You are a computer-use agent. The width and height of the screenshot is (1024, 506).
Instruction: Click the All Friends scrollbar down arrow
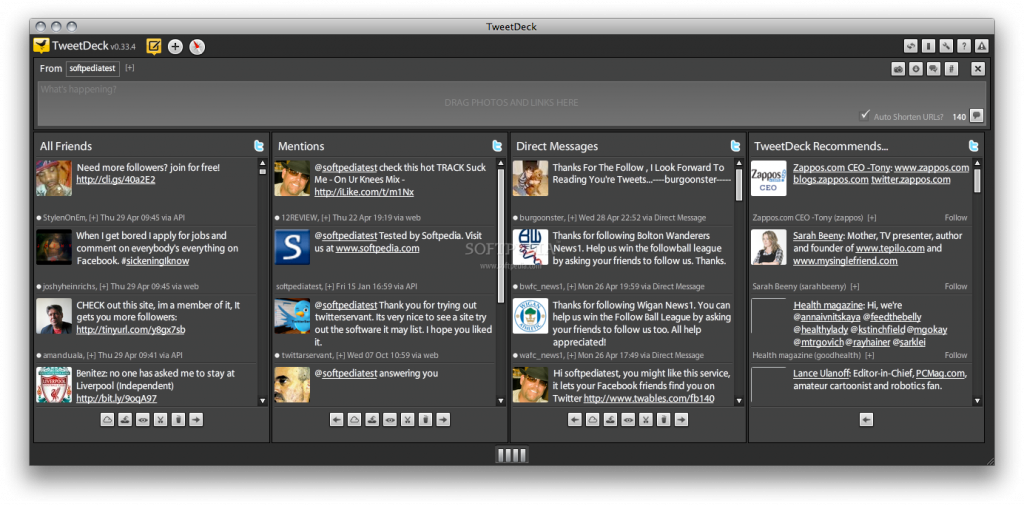coord(263,401)
